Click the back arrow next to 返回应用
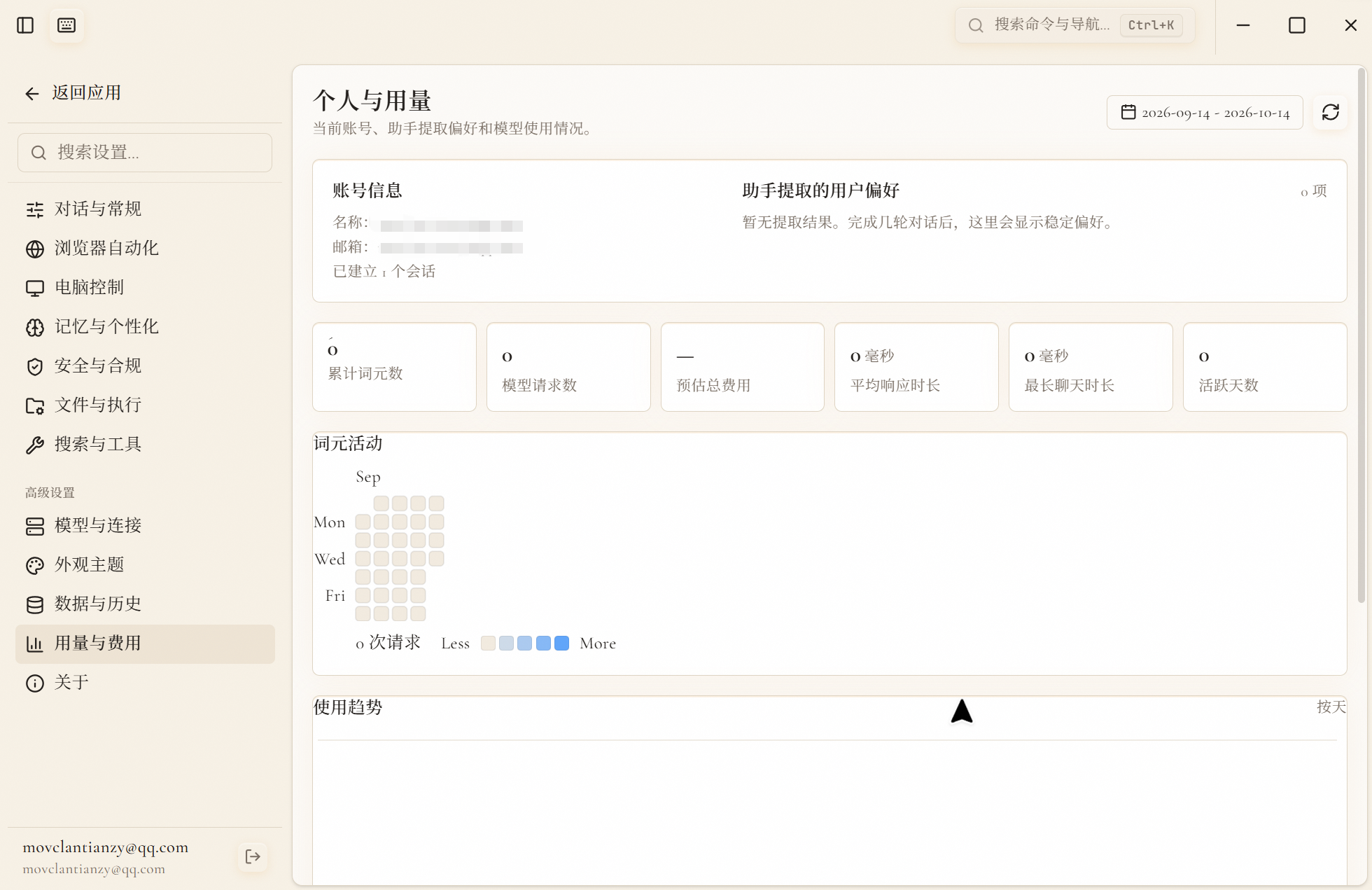Image resolution: width=1372 pixels, height=890 pixels. (x=32, y=93)
